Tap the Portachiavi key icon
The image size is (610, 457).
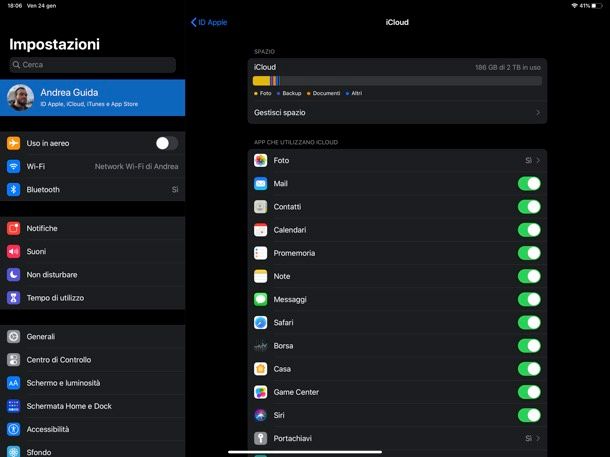point(260,438)
